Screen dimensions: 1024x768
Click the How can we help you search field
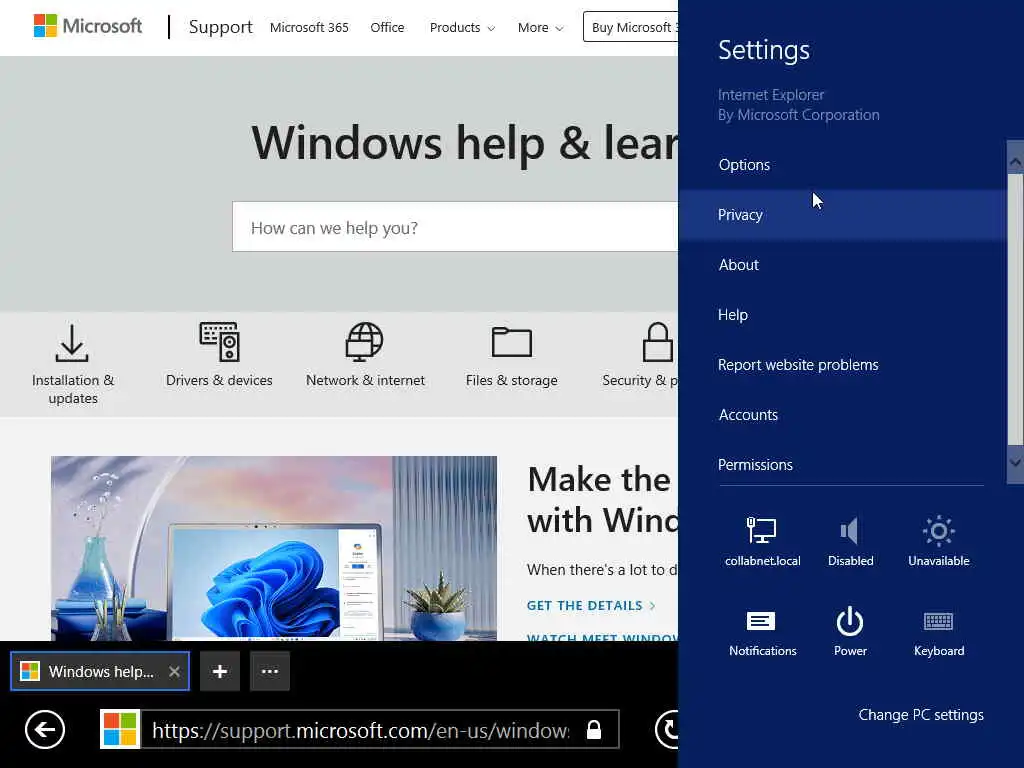click(455, 227)
